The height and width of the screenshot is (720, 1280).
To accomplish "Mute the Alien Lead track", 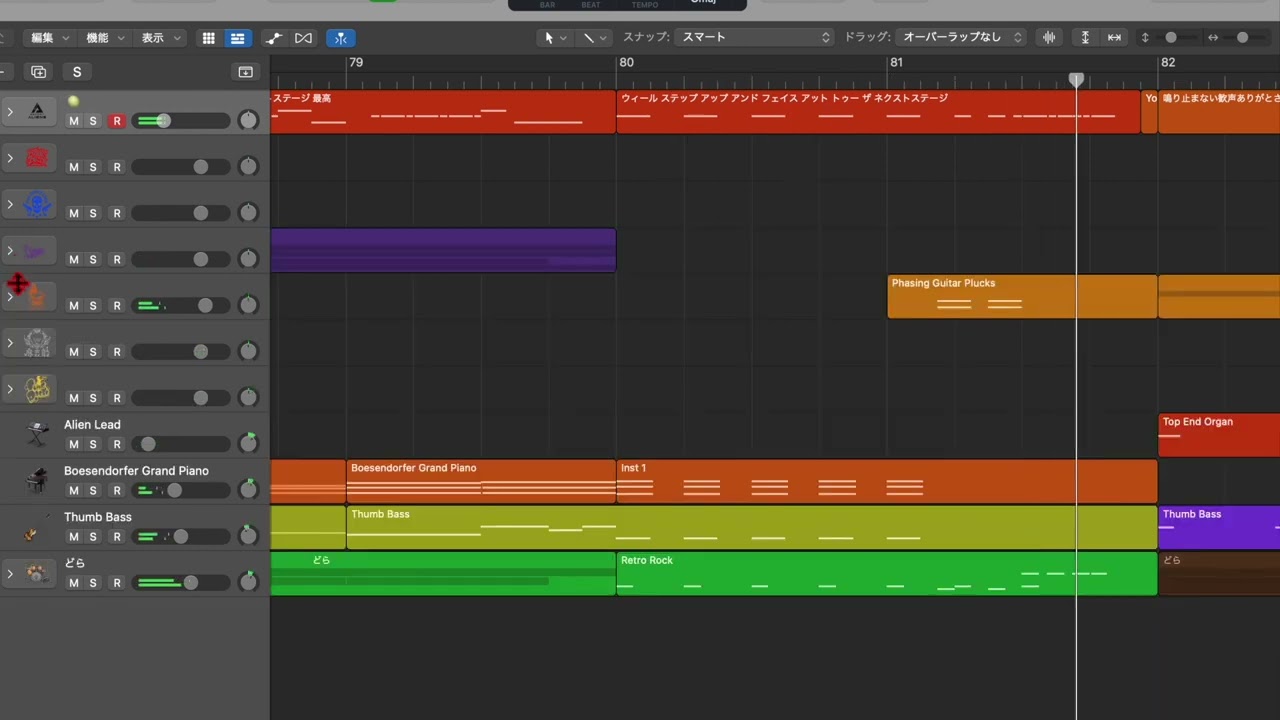I will [x=73, y=444].
